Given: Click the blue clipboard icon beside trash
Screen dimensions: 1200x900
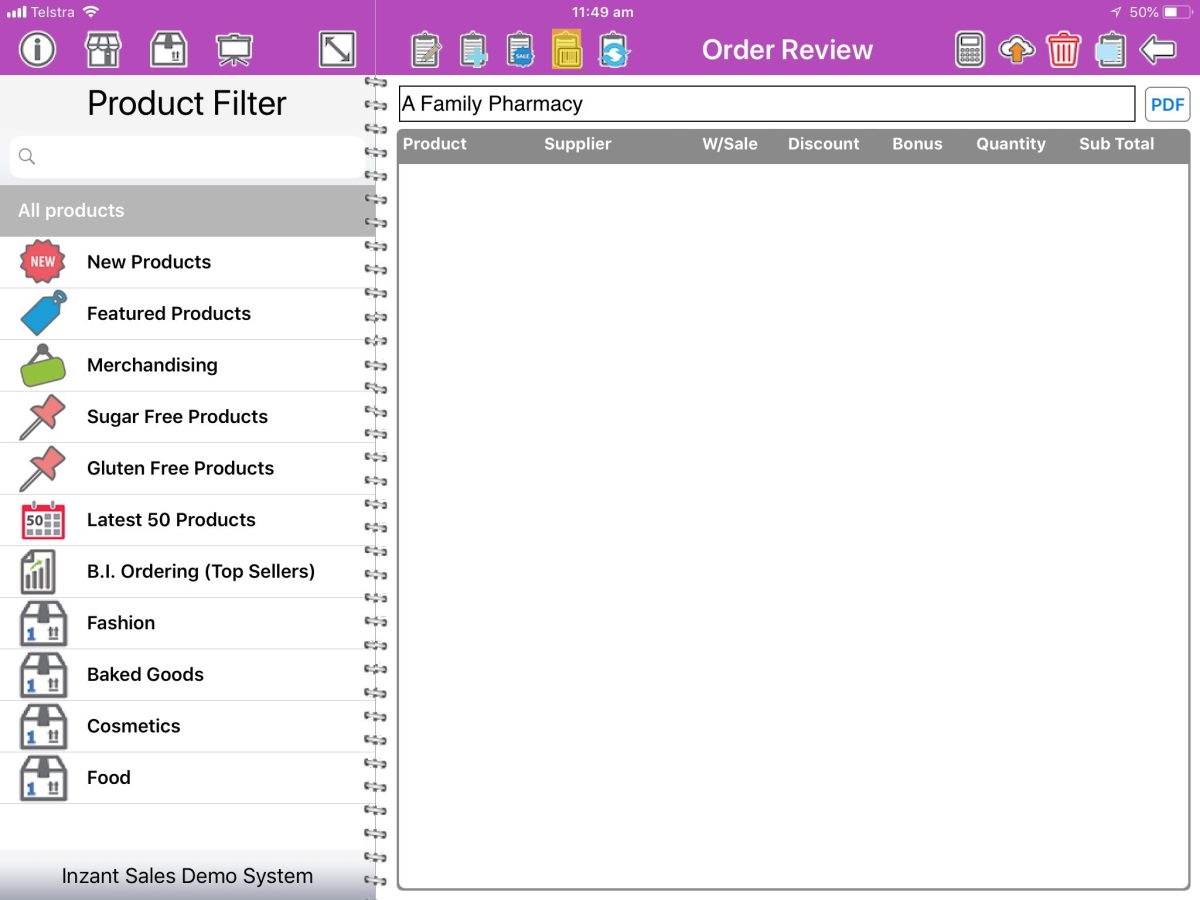Looking at the screenshot, I should click(1110, 49).
